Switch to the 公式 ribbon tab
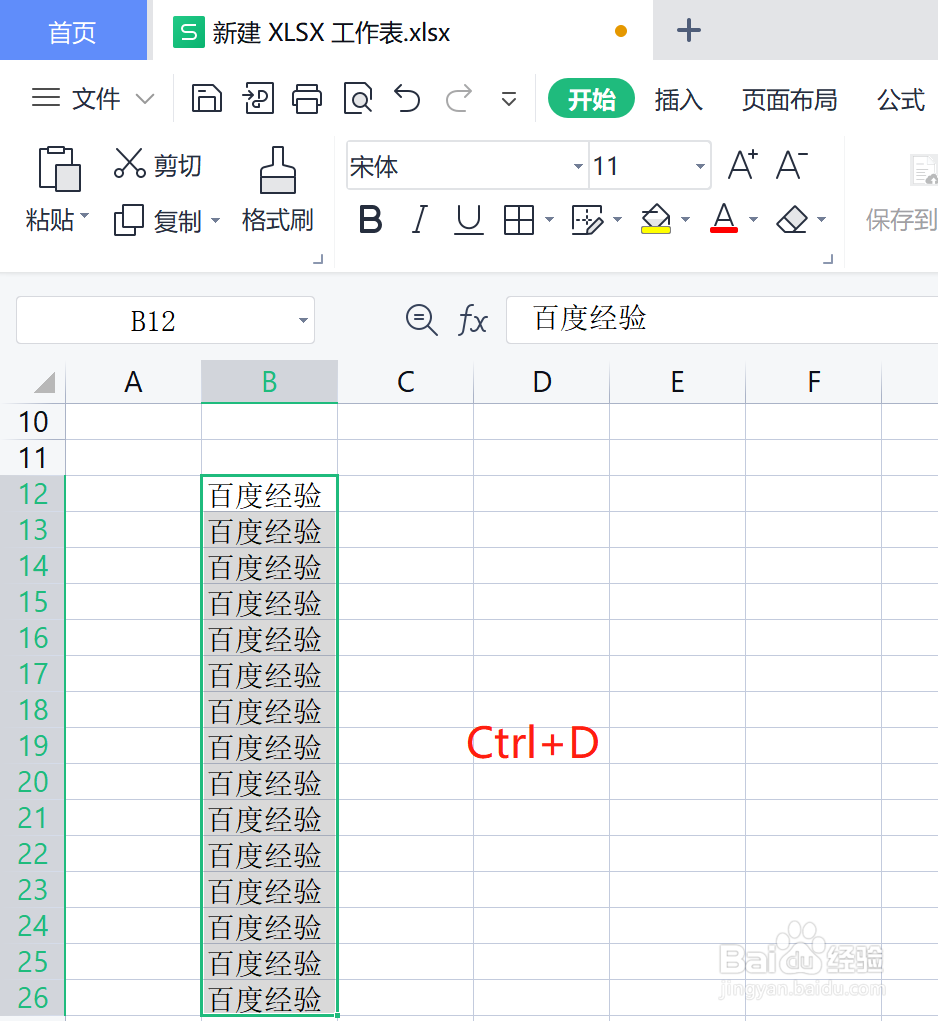The image size is (938, 1021). coord(901,100)
